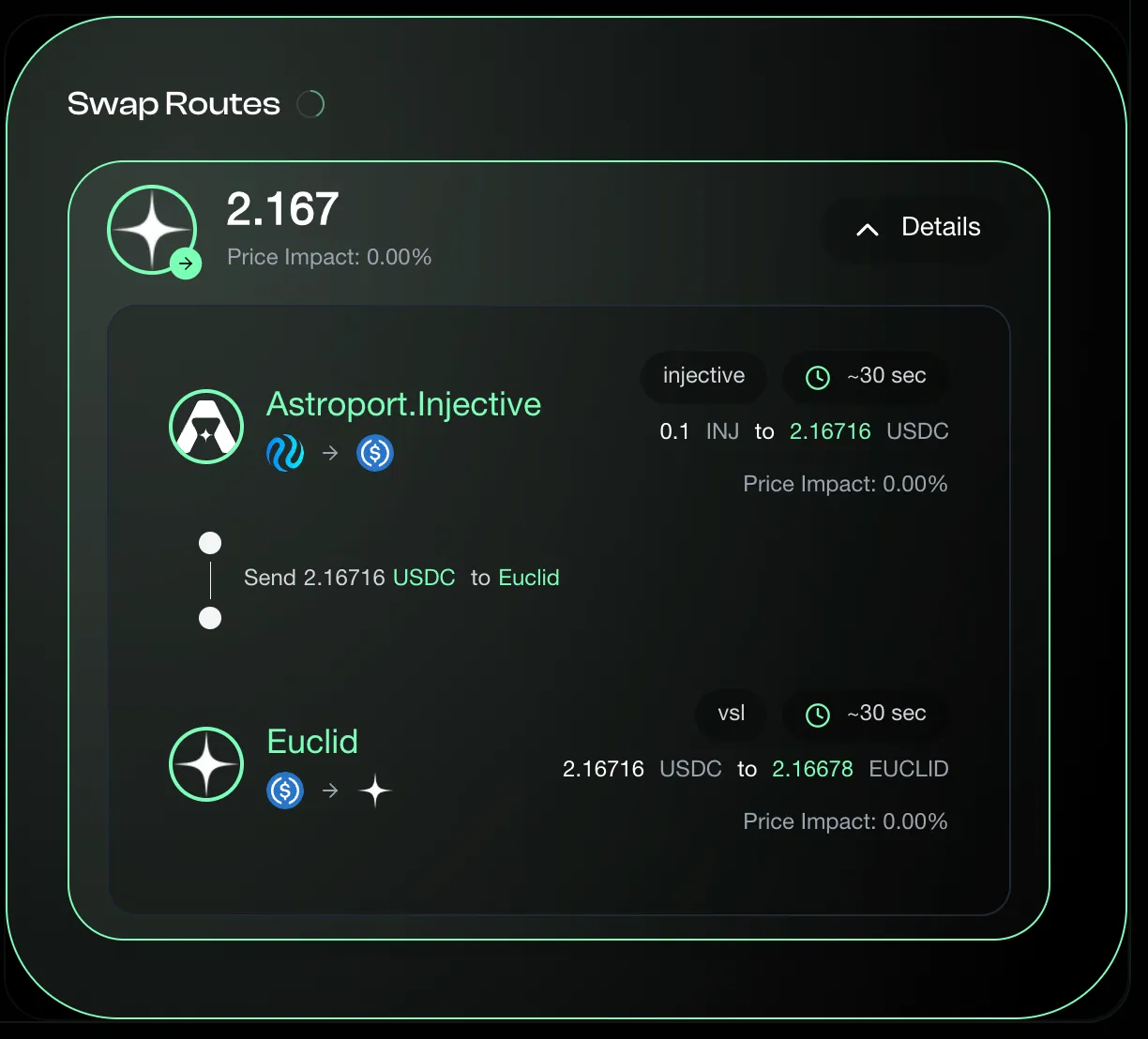Click the Astroport logo icon

(206, 427)
